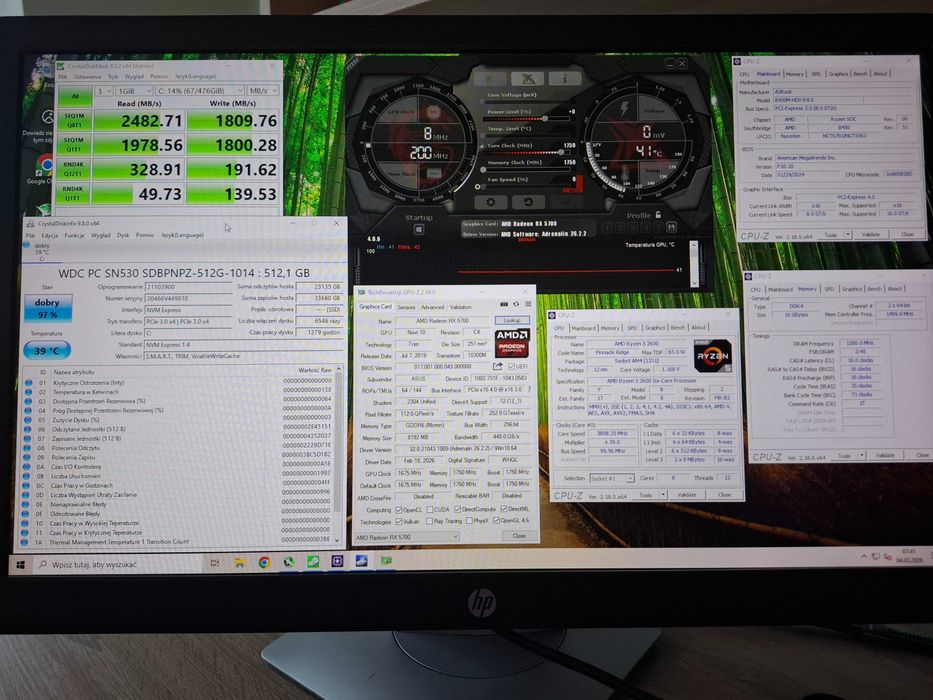Click the dobry 39 °C disk icon in CrystalDiskInfo
Image resolution: width=933 pixels, height=700 pixels.
pyautogui.click(x=42, y=252)
